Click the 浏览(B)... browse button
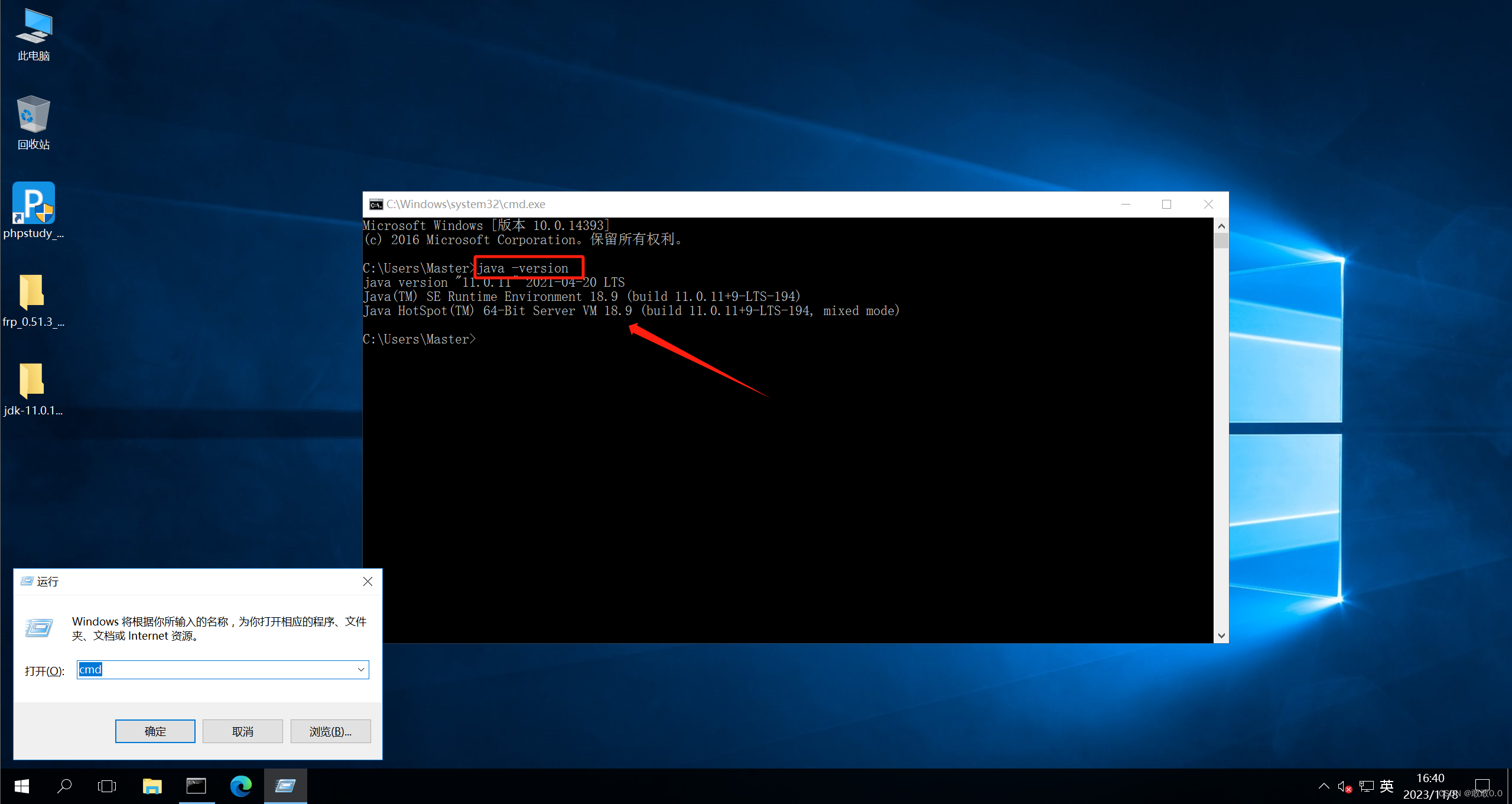Viewport: 1512px width, 804px height. (330, 731)
